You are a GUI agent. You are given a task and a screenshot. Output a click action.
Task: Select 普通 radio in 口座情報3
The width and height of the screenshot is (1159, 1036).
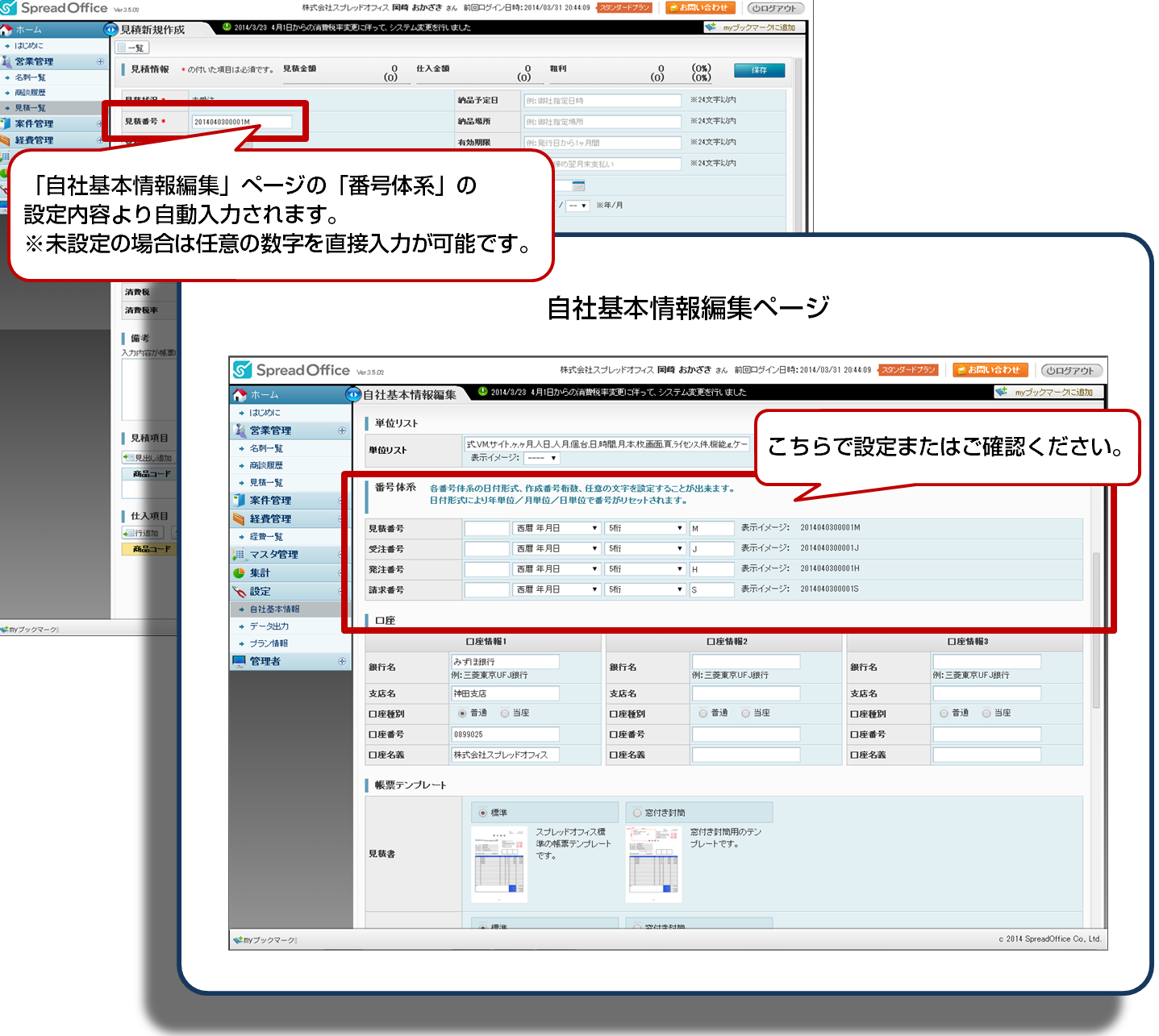point(944,714)
